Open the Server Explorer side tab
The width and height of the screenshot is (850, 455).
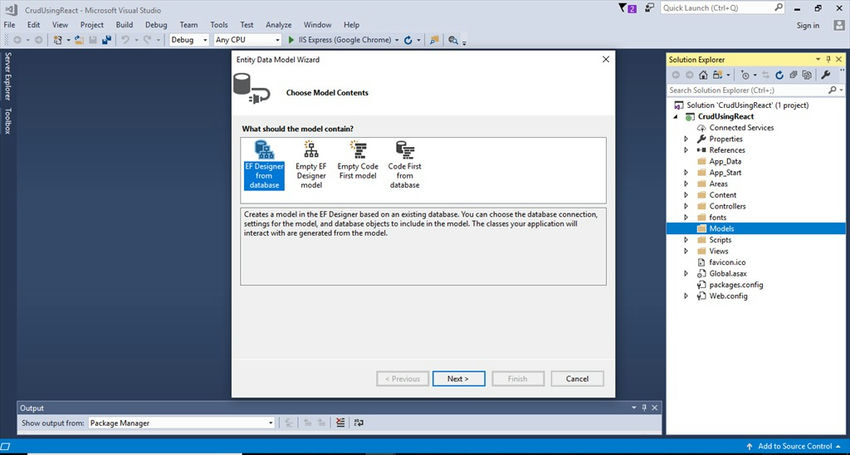pos(8,76)
